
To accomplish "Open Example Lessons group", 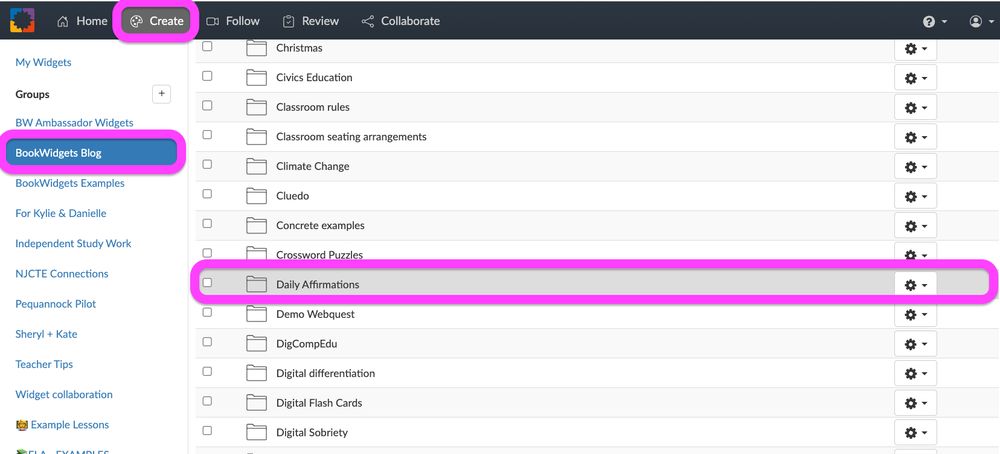I will (62, 425).
